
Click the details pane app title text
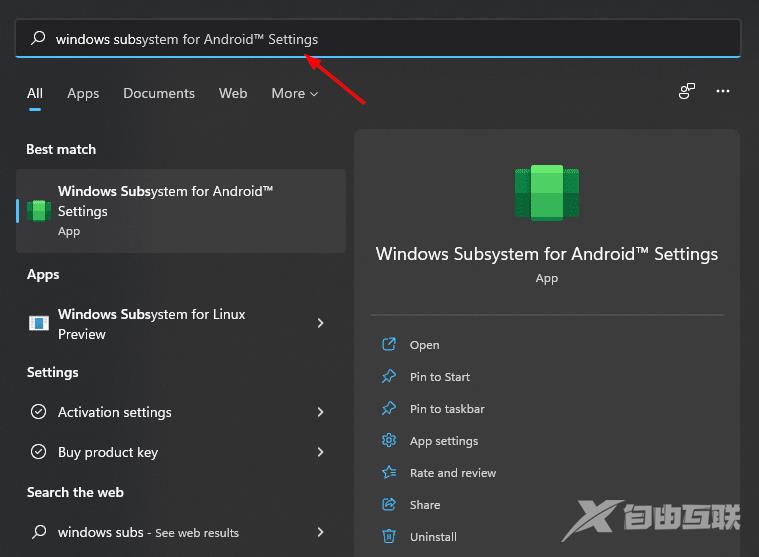546,254
